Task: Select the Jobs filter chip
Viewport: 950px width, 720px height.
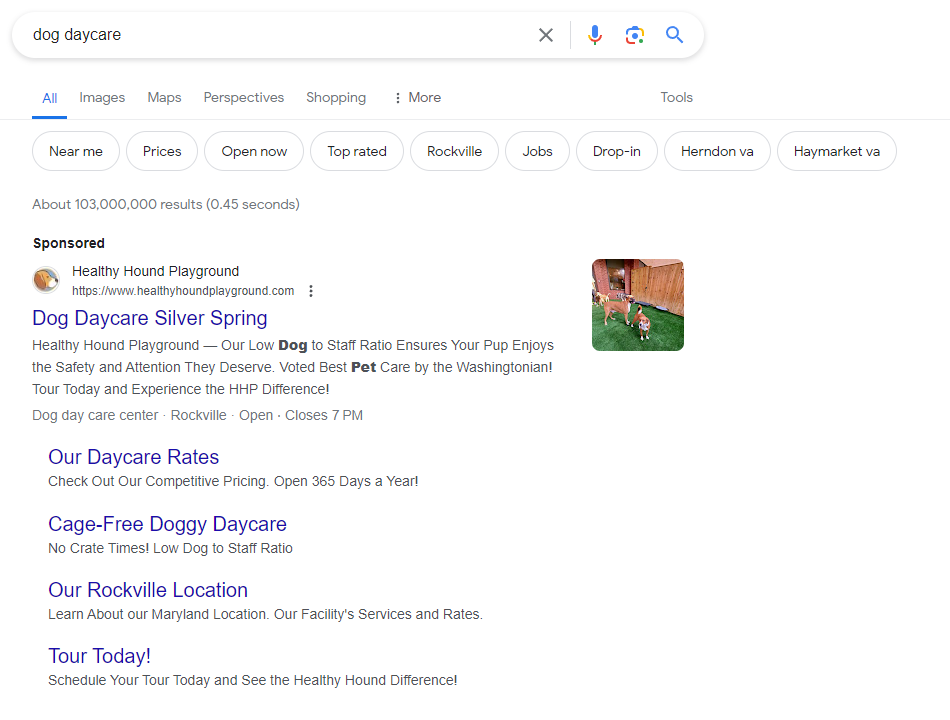Action: 537,152
